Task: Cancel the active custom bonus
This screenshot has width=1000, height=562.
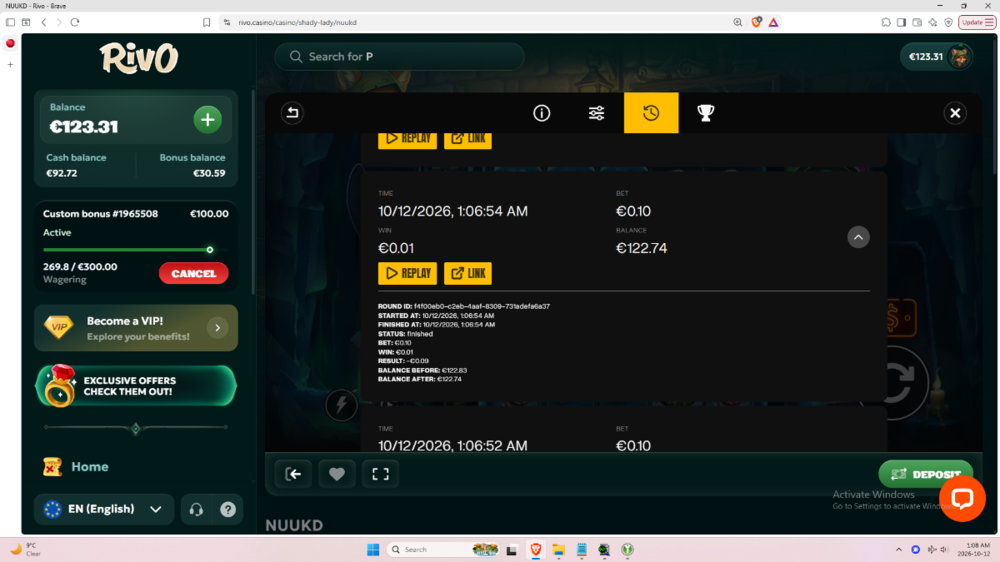Action: pyautogui.click(x=193, y=274)
